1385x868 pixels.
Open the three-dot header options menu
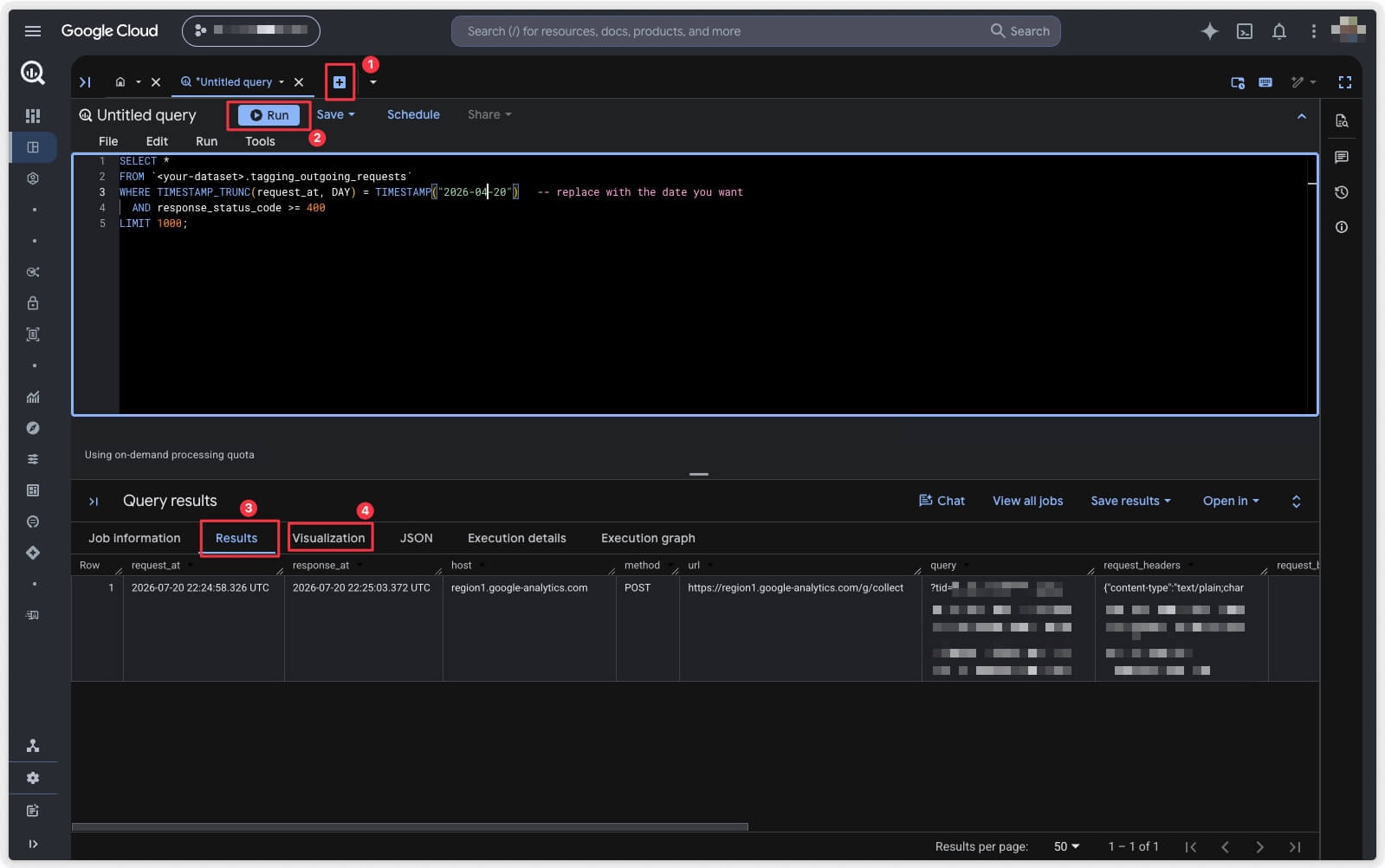point(1313,31)
